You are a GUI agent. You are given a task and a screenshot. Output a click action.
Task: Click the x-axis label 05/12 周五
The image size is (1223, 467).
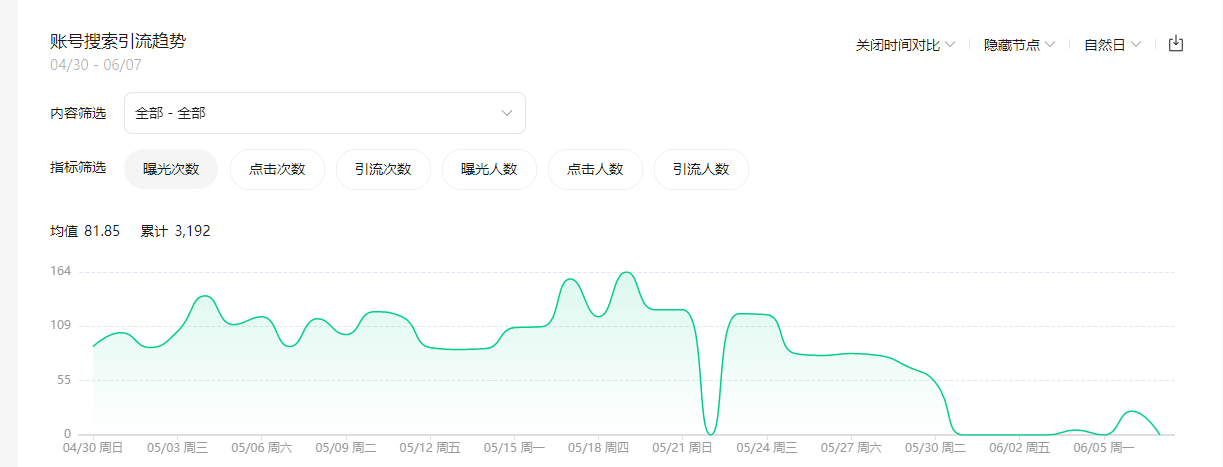429,450
